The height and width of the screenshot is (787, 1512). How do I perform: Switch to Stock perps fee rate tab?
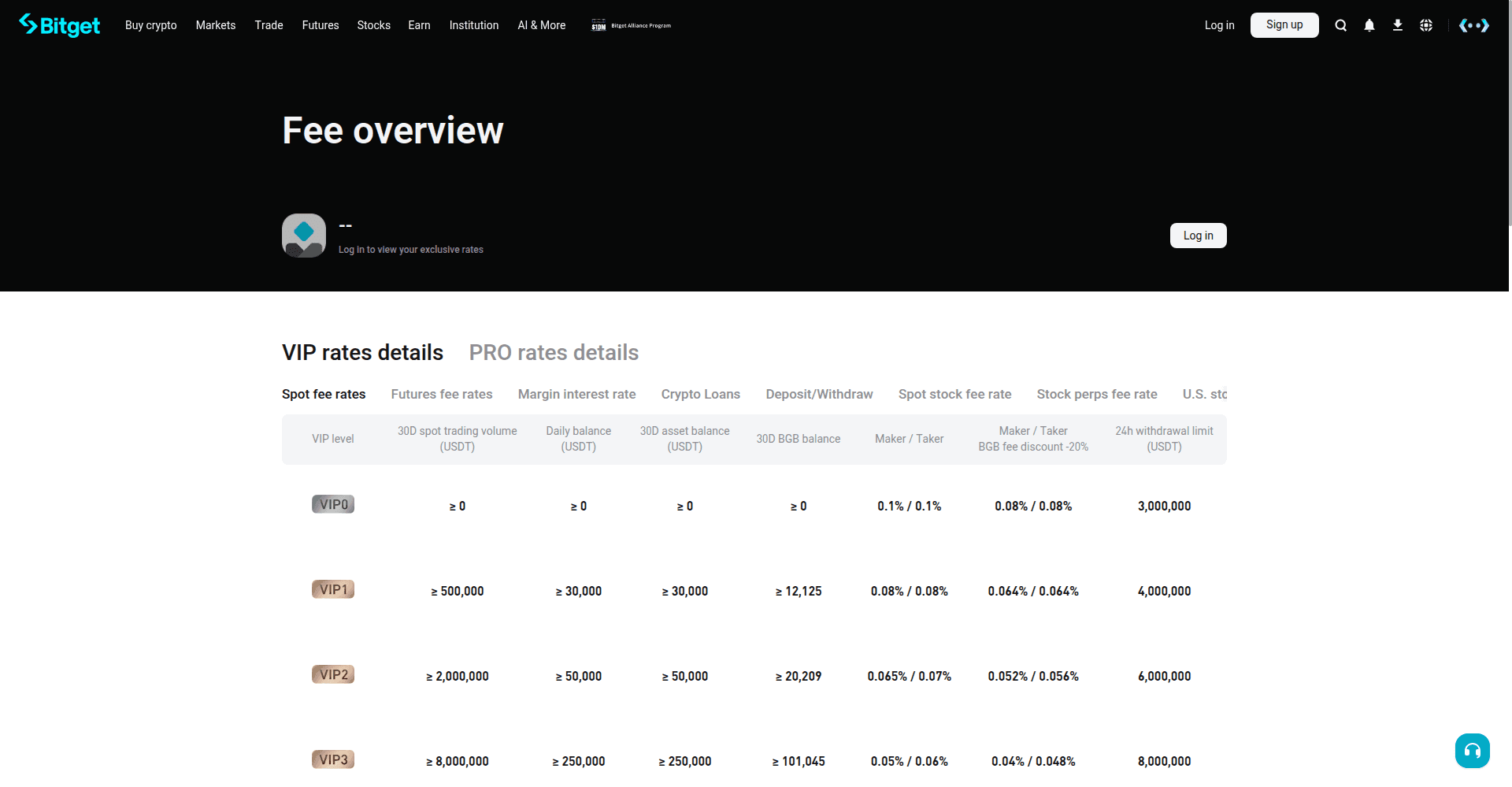[1097, 394]
